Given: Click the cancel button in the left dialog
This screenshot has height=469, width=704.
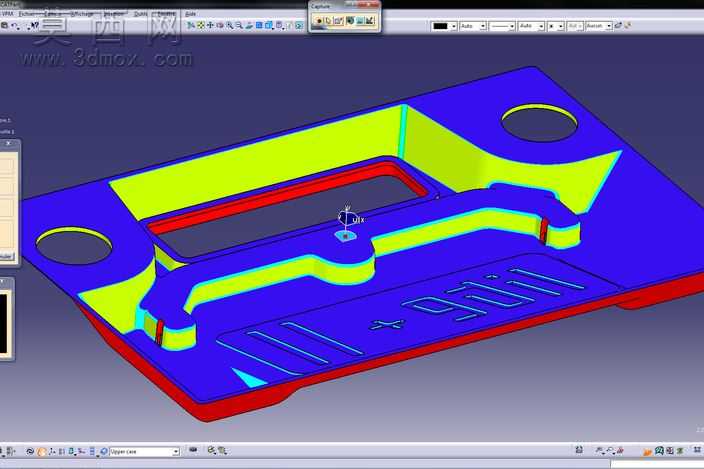Looking at the screenshot, I should [x=6, y=256].
